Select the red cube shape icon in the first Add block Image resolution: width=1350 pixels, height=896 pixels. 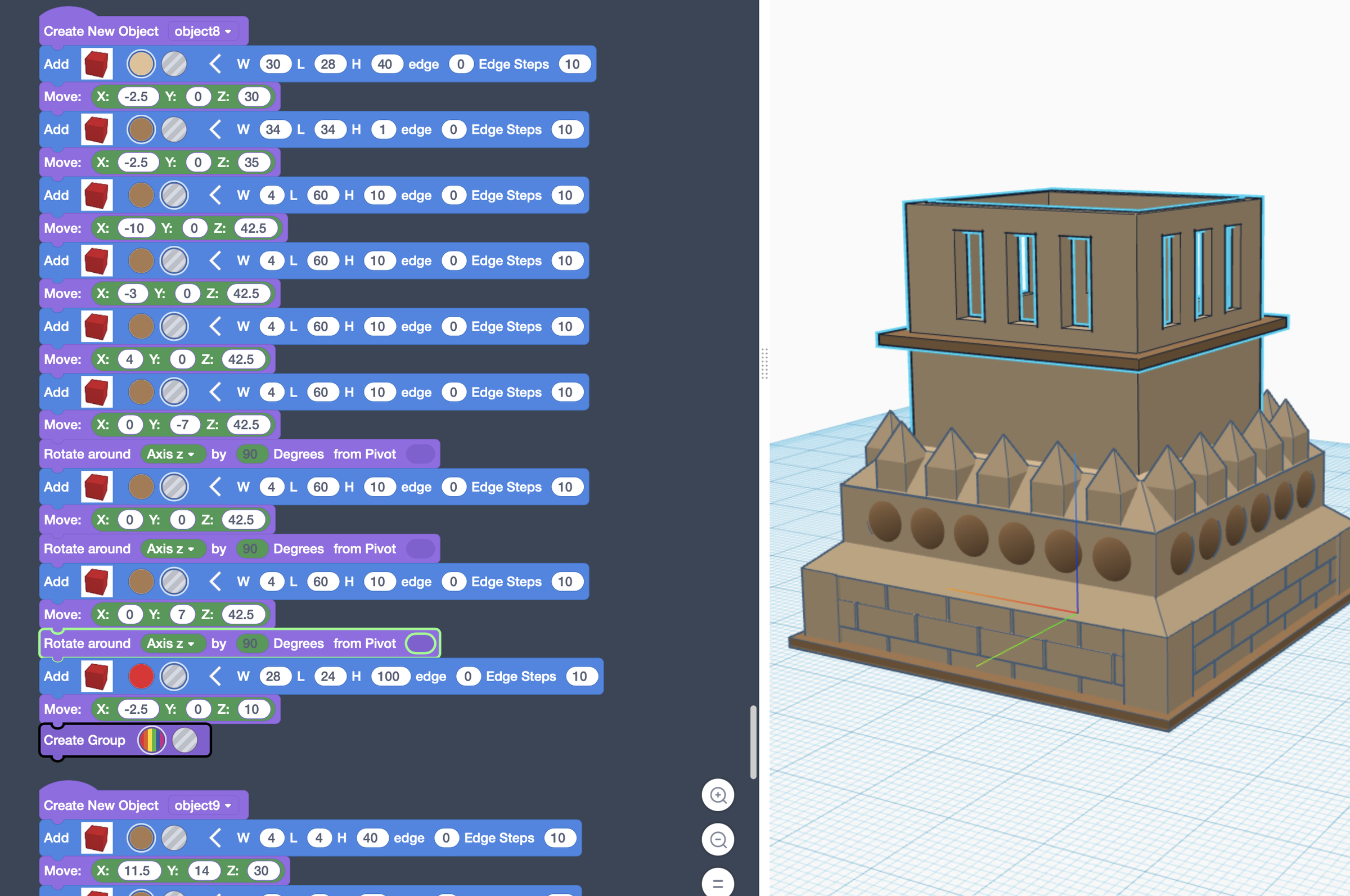point(96,64)
